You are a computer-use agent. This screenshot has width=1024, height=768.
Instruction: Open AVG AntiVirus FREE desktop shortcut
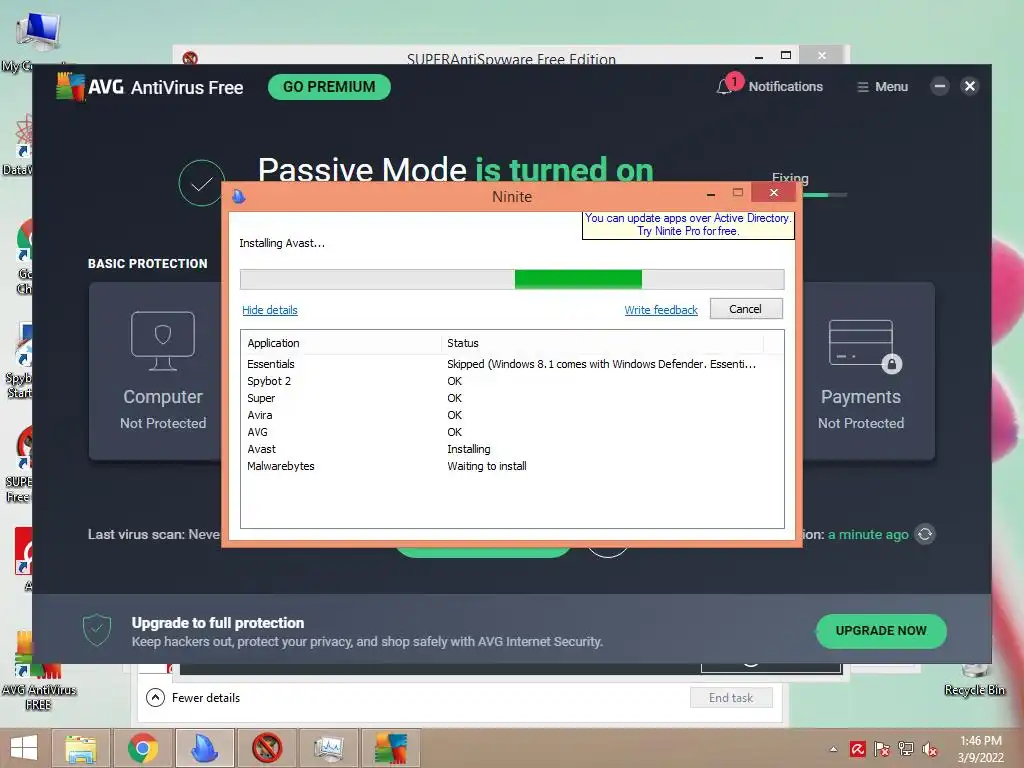point(38,673)
